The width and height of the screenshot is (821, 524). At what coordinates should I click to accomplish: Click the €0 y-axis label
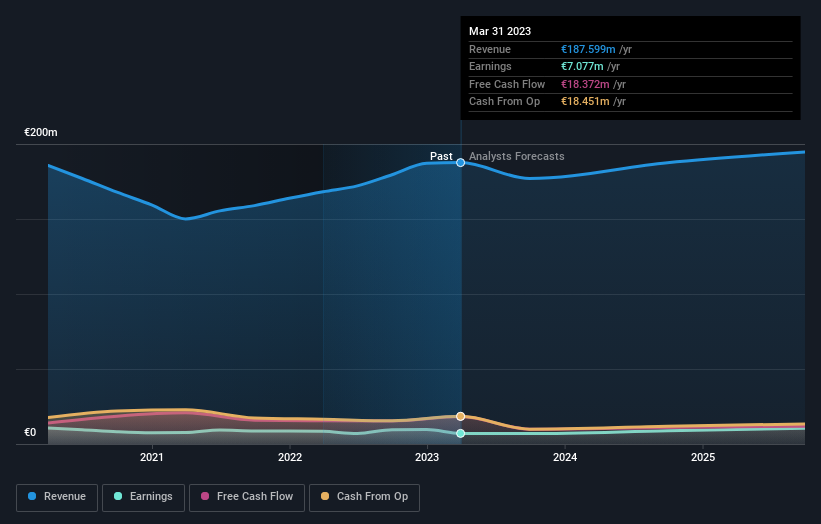(x=30, y=432)
